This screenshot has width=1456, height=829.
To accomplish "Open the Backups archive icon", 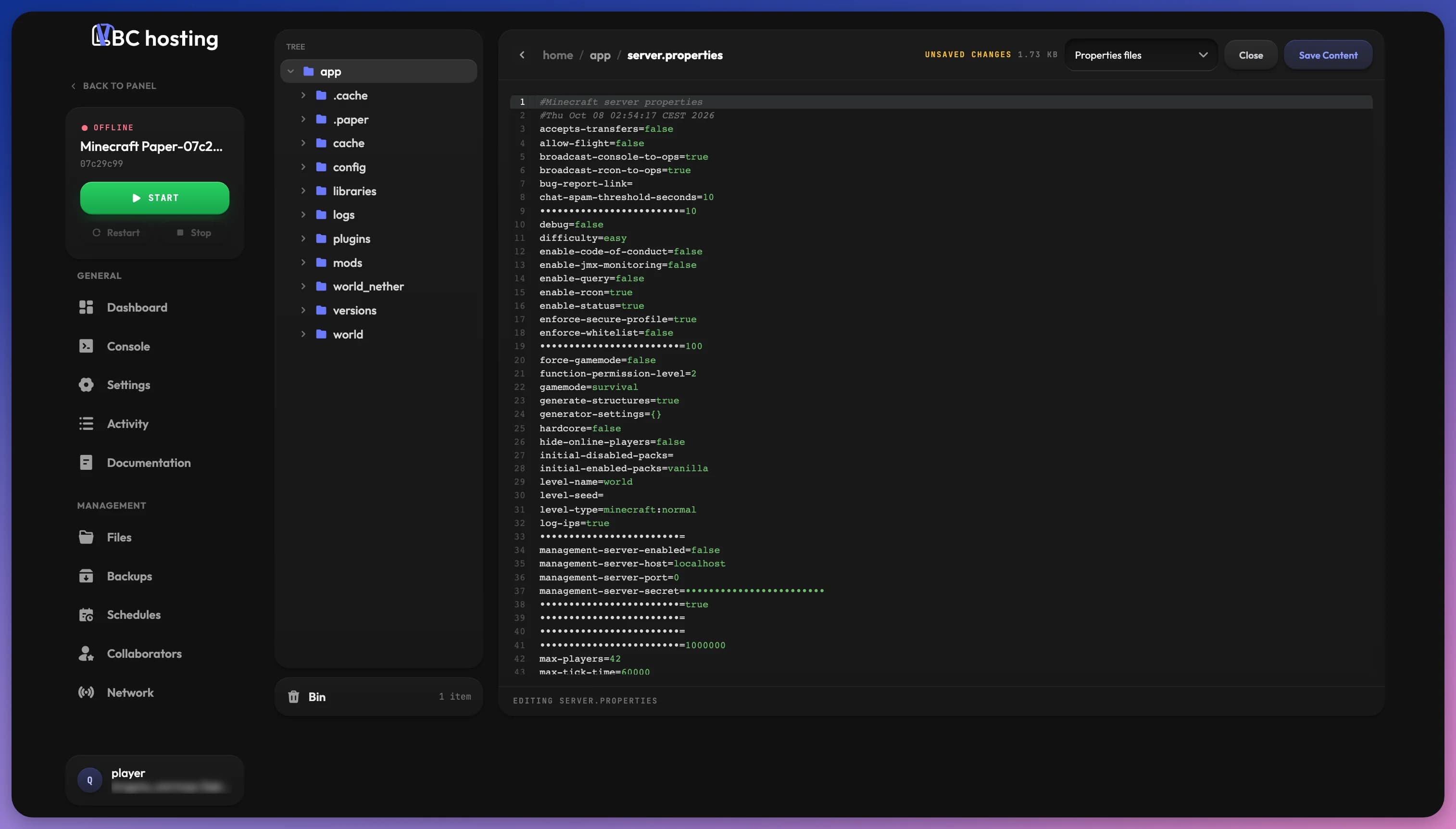I will point(86,576).
